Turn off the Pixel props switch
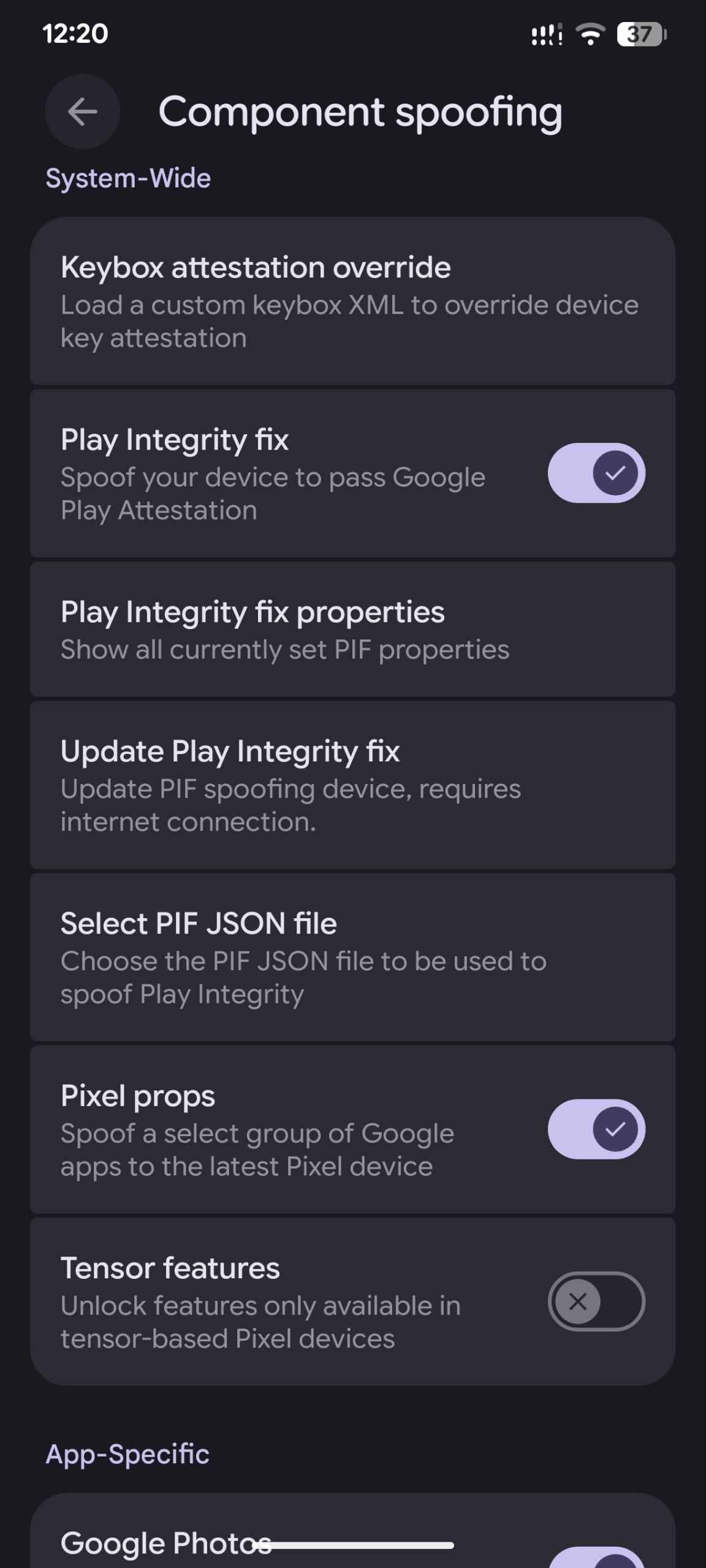This screenshot has height=1568, width=706. click(x=596, y=1129)
